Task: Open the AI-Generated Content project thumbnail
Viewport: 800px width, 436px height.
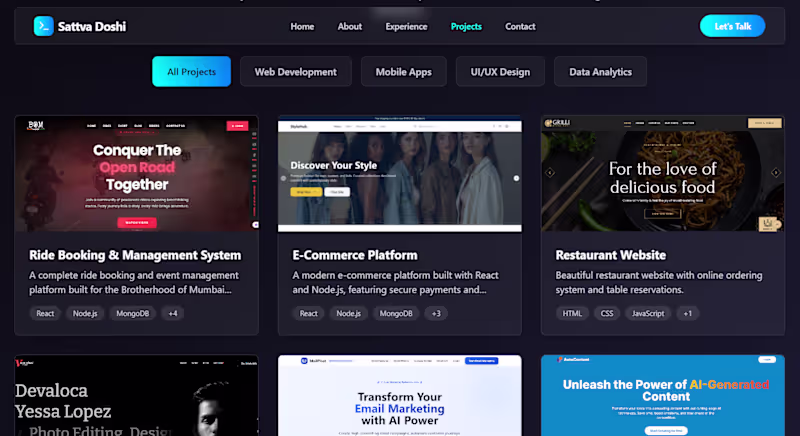Action: click(x=663, y=396)
